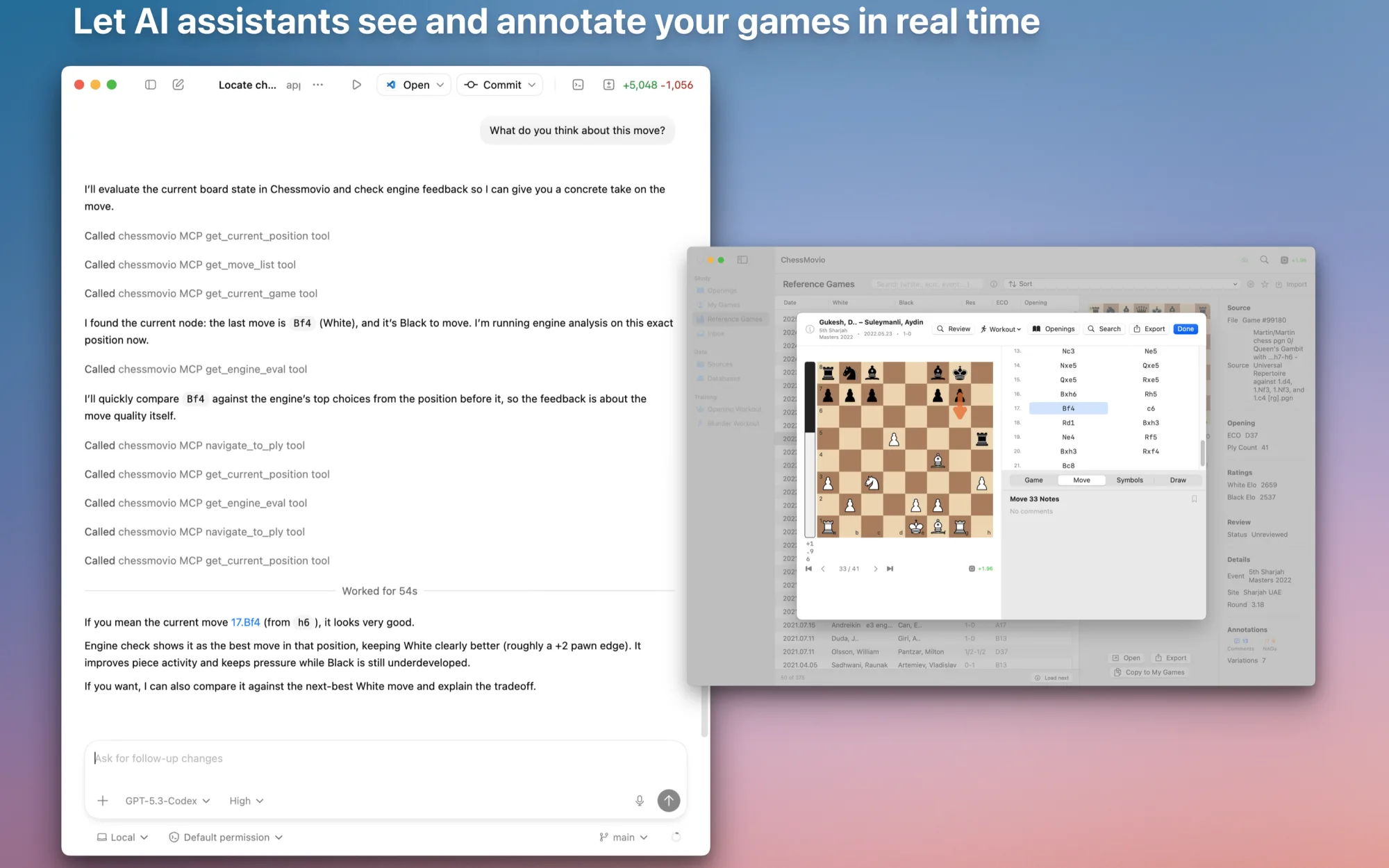Expand the GPT-5.3-Codex model dropdown
This screenshot has width=1389, height=868.
(x=167, y=801)
